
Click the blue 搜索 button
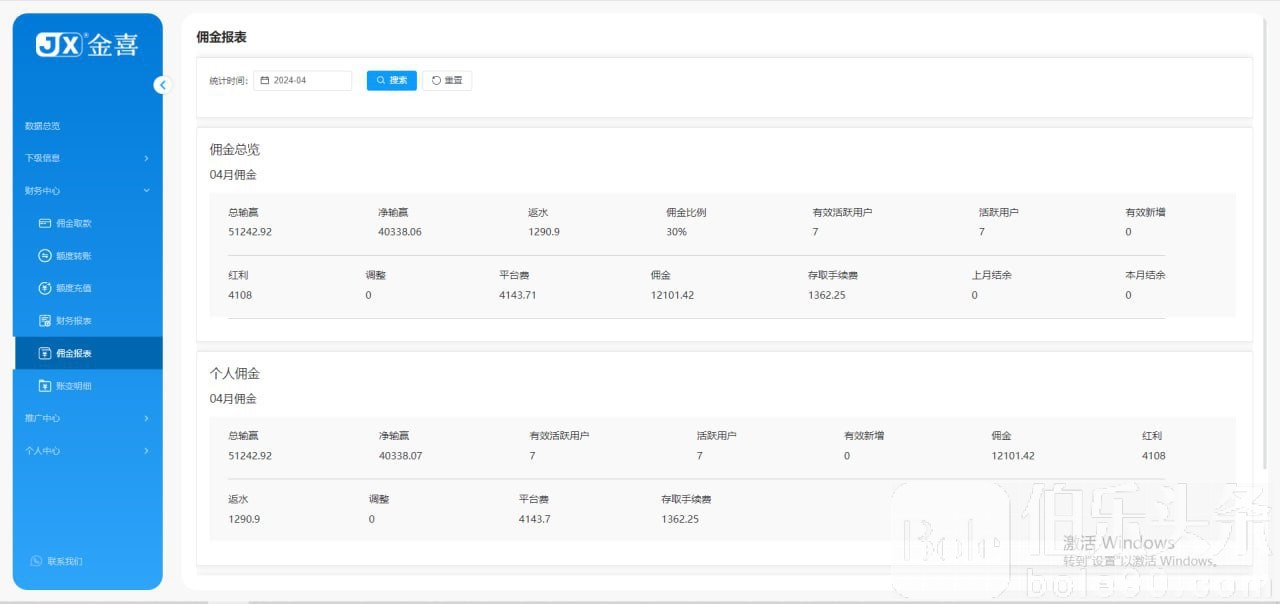392,80
